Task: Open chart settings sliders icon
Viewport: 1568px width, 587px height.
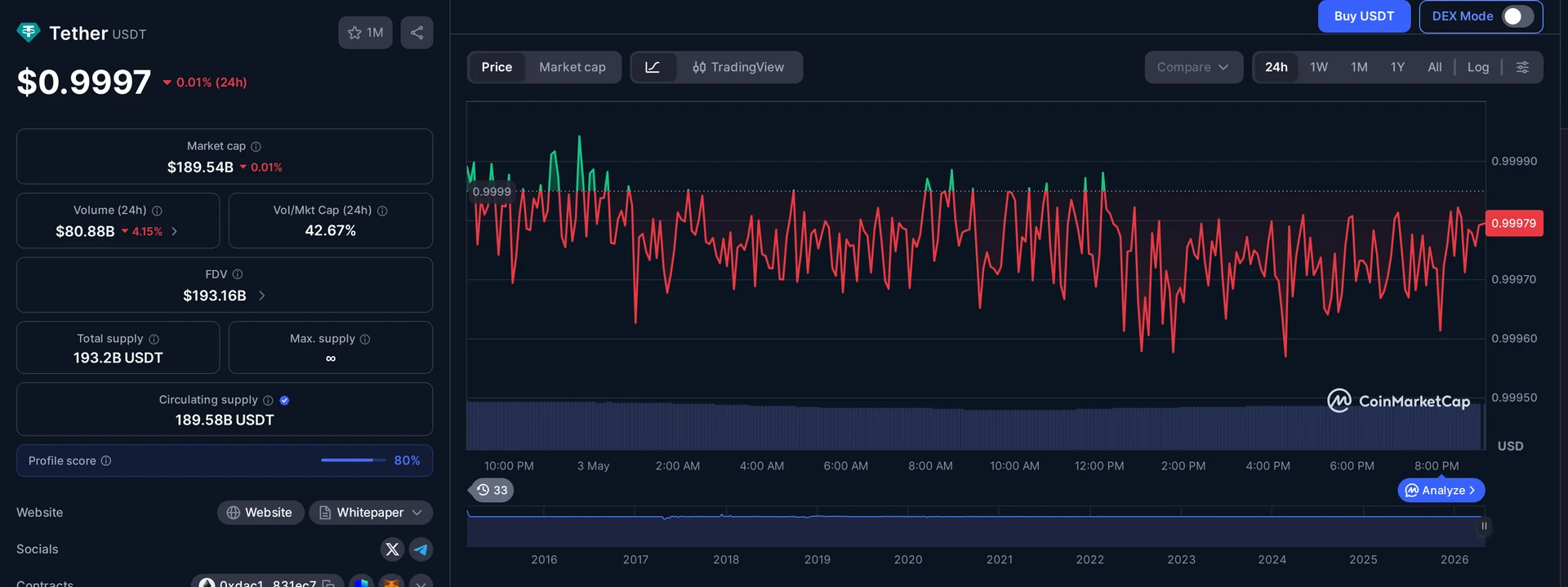Action: 1522,67
